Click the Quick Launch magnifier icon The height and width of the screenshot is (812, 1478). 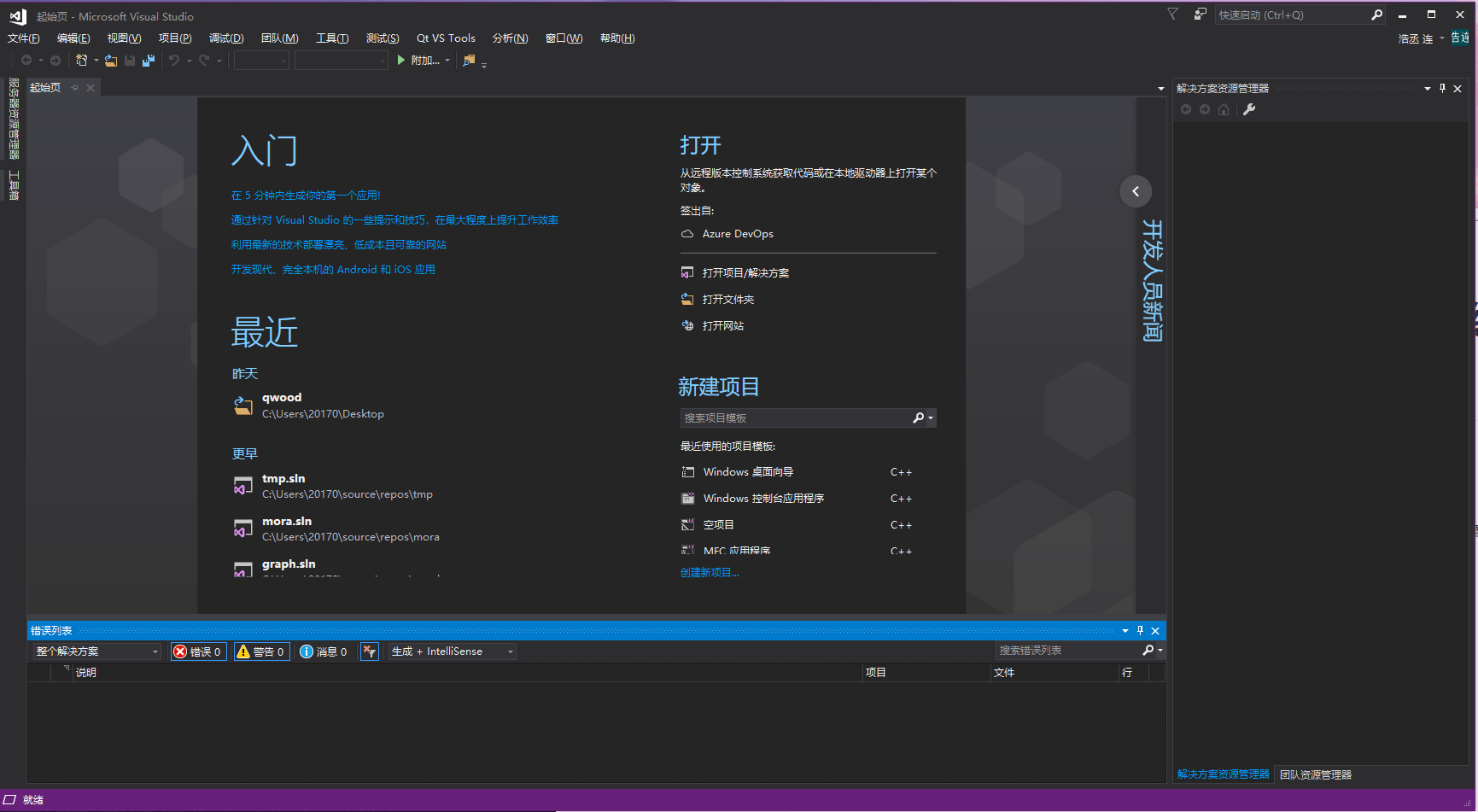coord(1376,15)
